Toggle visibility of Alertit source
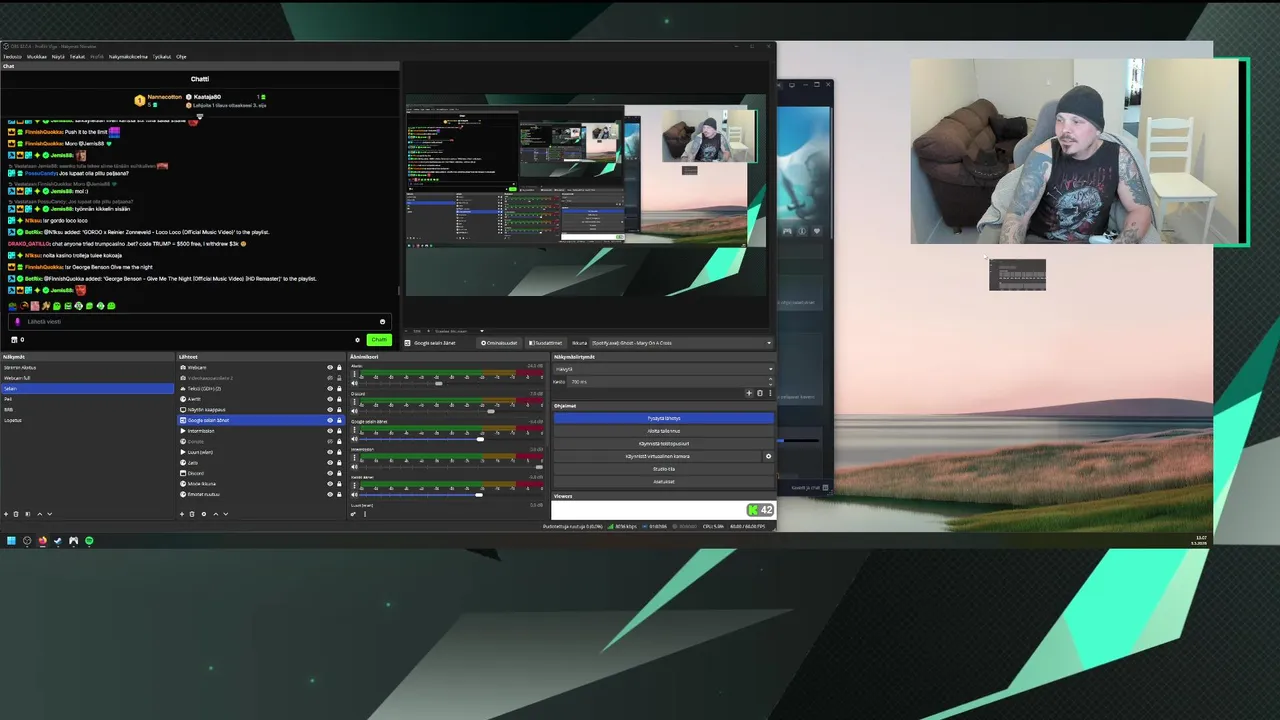 [x=330, y=399]
